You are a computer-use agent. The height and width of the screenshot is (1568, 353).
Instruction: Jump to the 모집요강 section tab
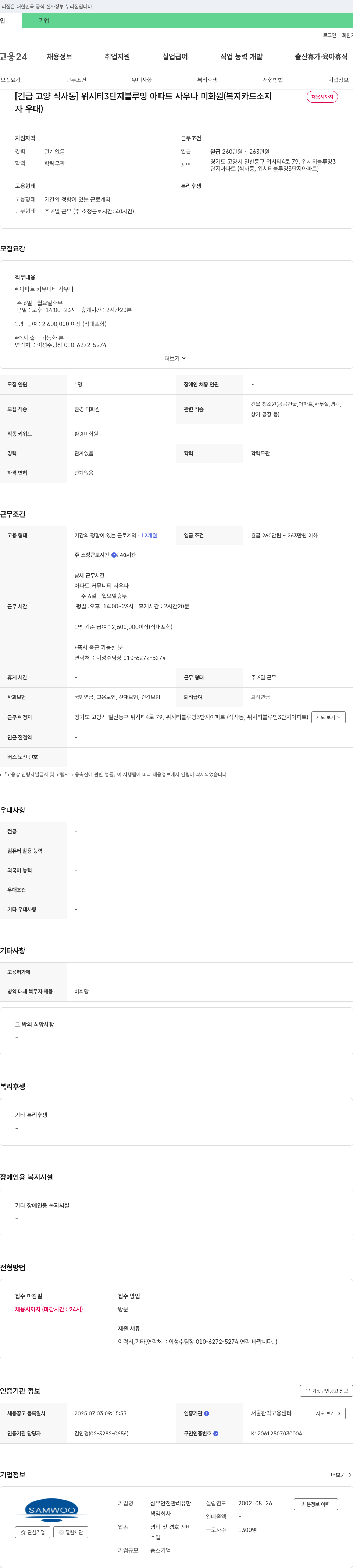(10, 80)
